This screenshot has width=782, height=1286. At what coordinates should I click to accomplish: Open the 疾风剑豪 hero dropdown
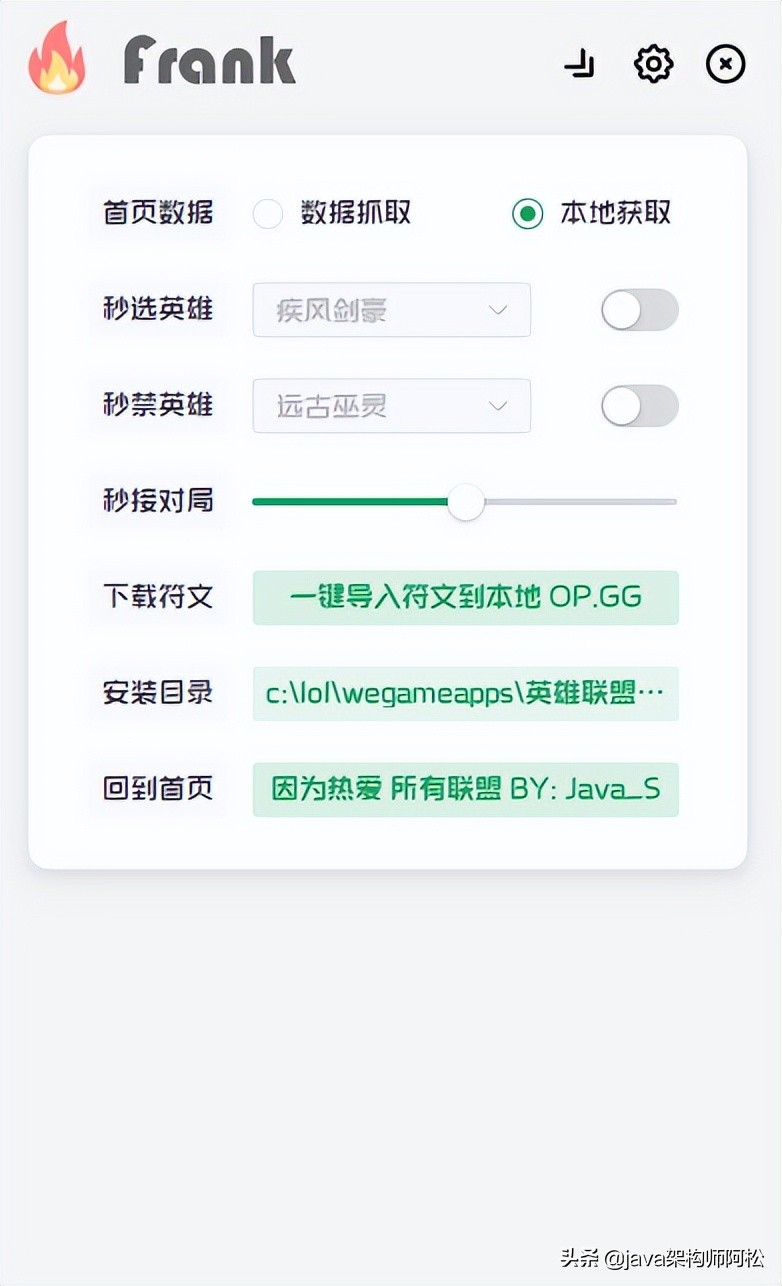click(391, 310)
